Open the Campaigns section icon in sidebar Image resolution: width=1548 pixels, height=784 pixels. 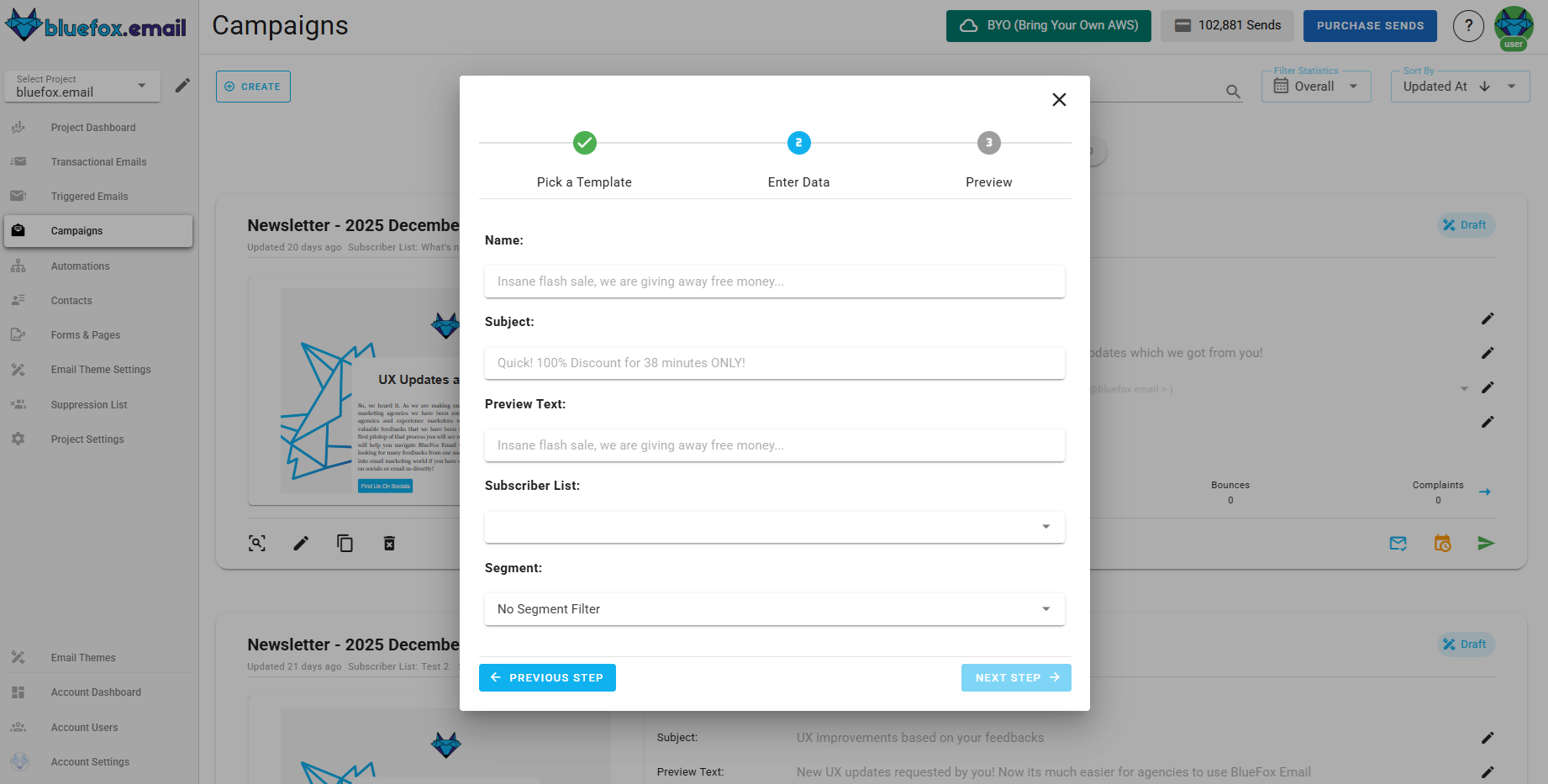[x=18, y=230]
